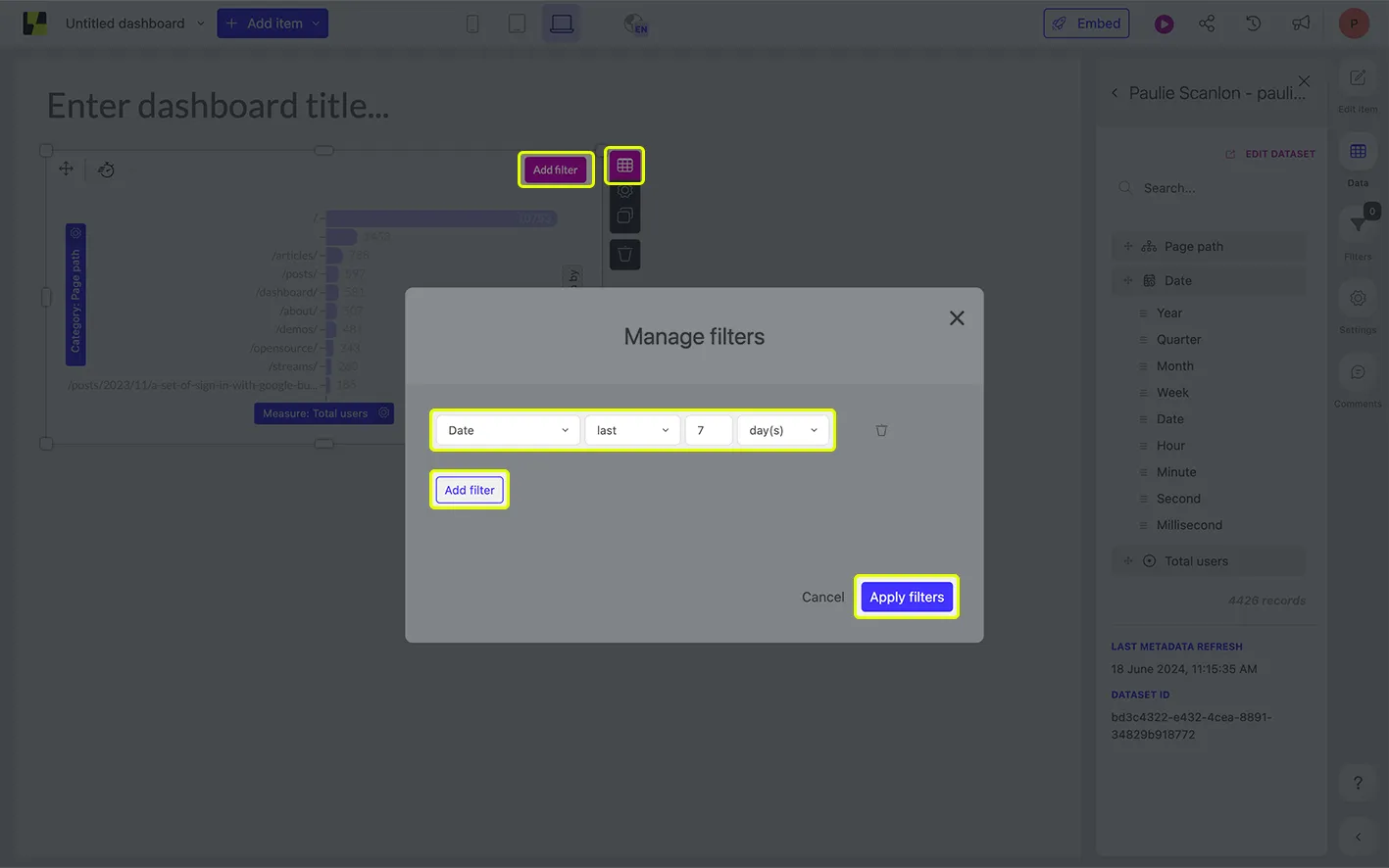Delete the Date filter row
The height and width of the screenshot is (868, 1389).
(x=881, y=430)
